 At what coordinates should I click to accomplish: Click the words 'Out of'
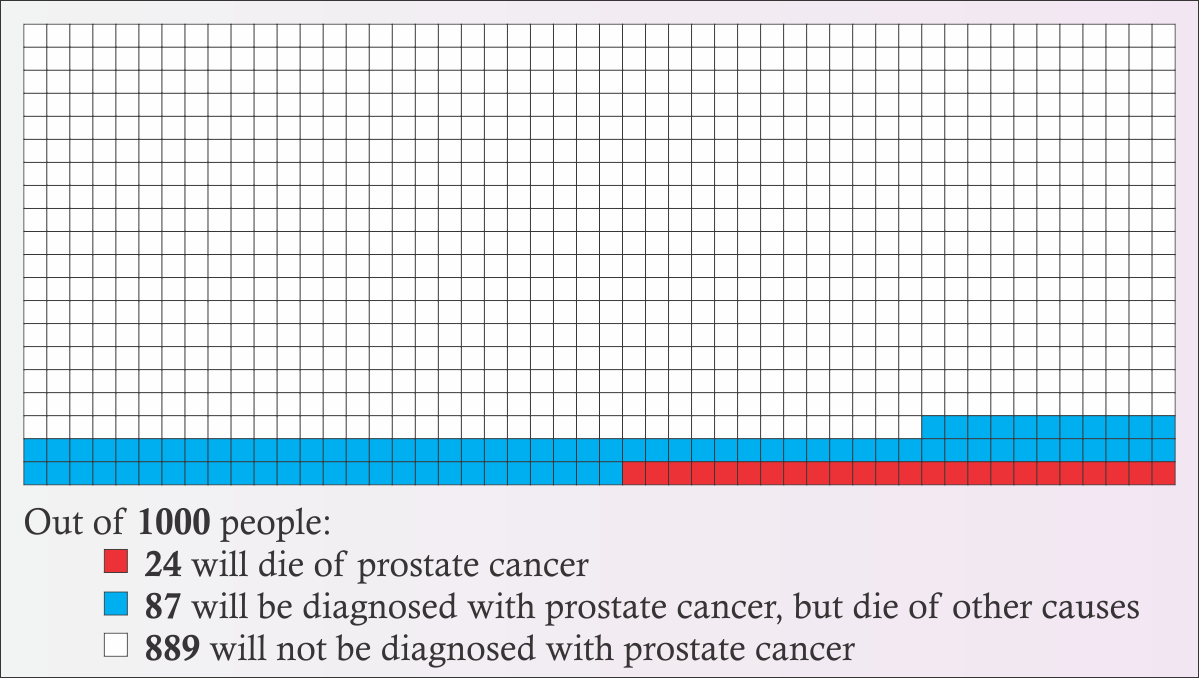pos(74,522)
